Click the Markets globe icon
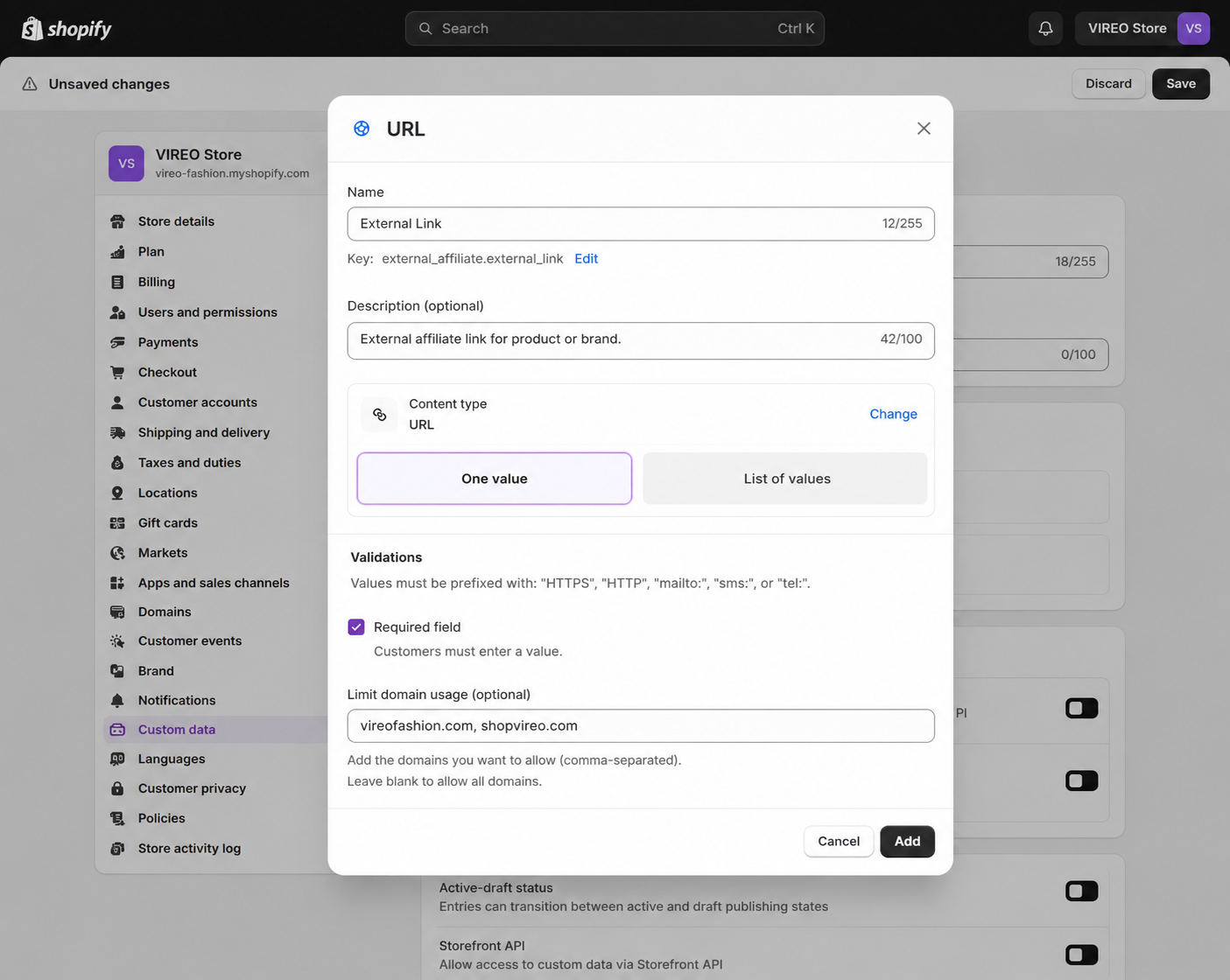 117,553
